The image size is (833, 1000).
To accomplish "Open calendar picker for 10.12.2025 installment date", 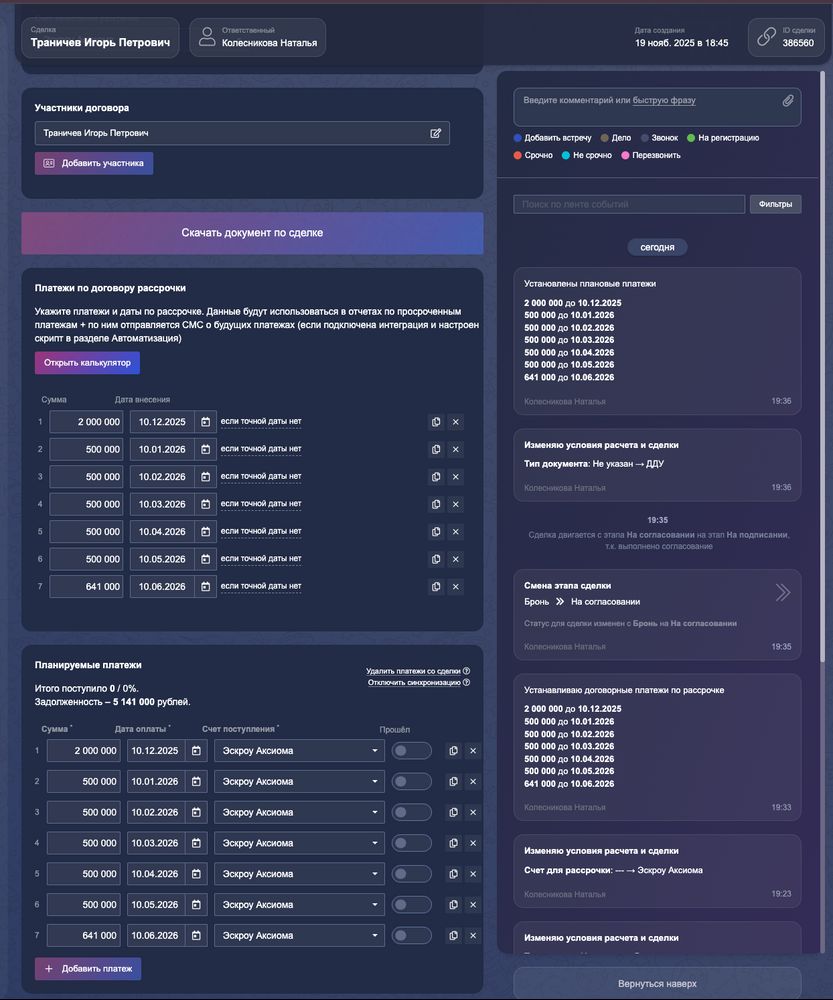I will [205, 422].
